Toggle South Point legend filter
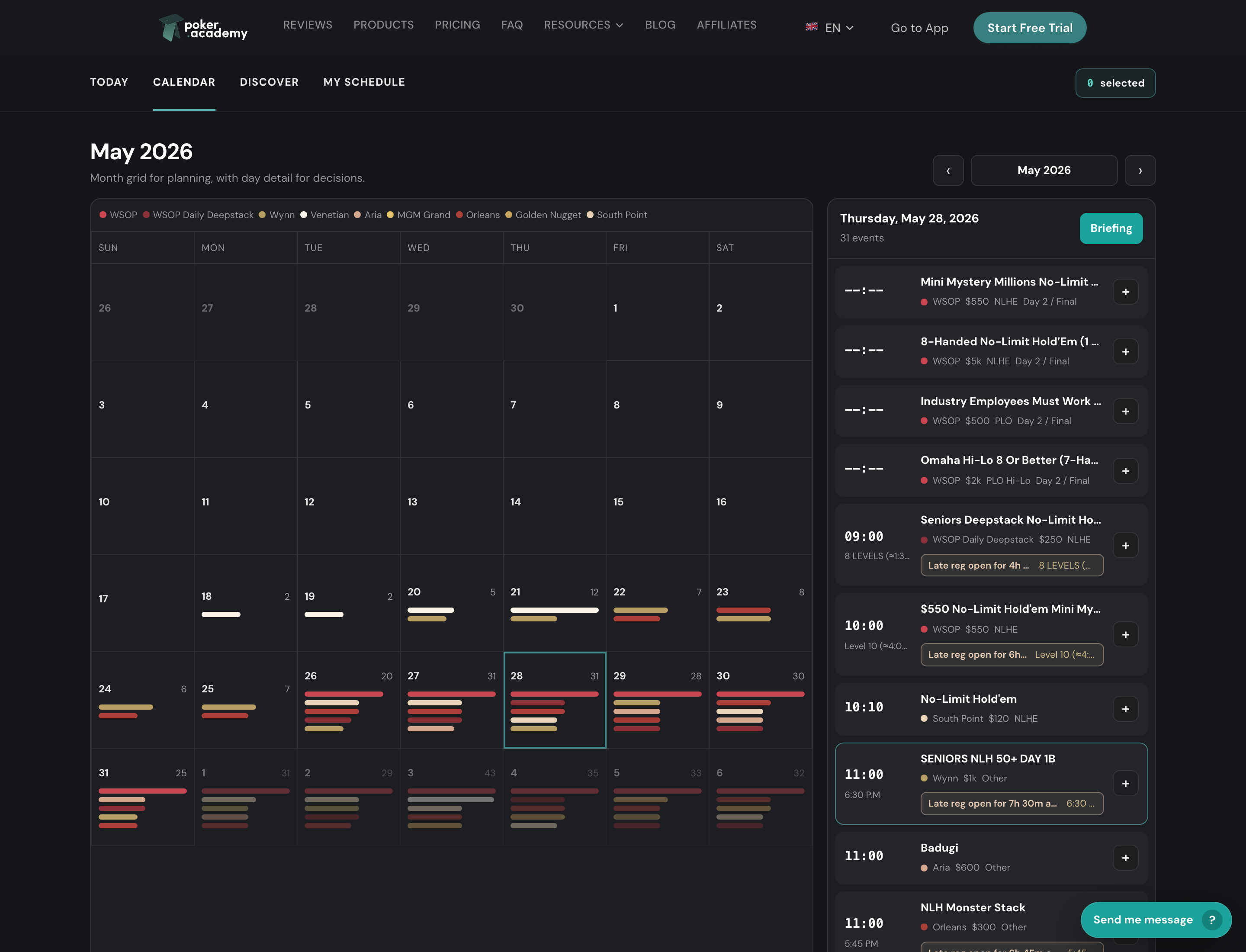Viewport: 1246px width, 952px height. (617, 215)
